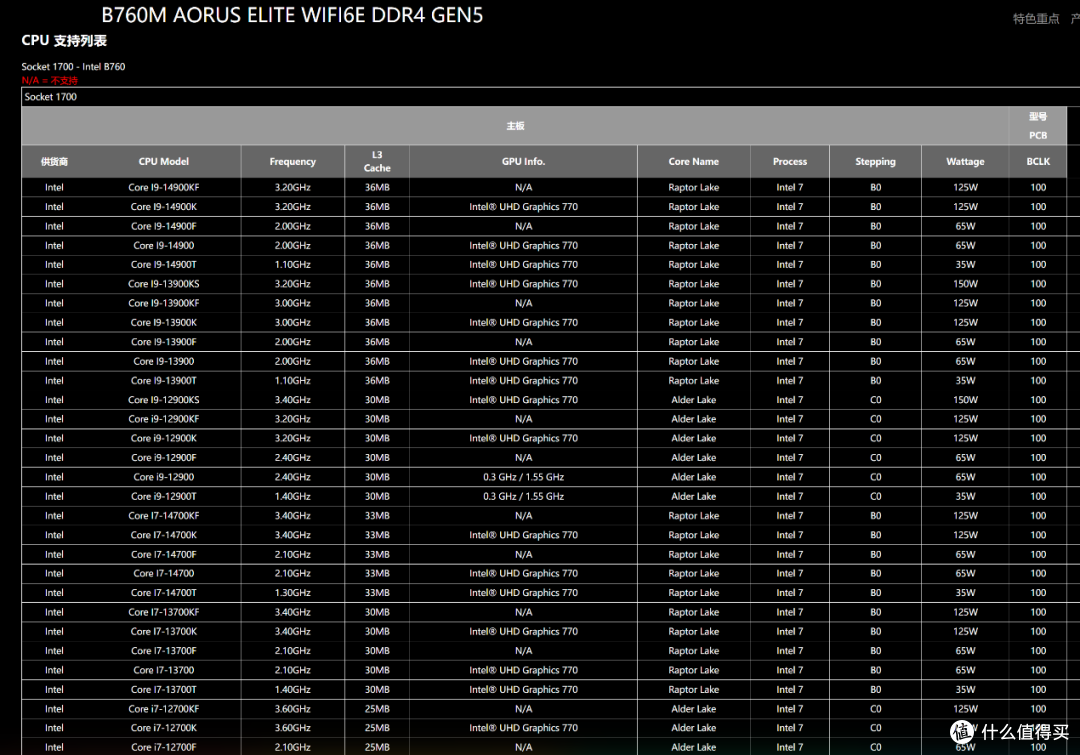Select Core I9-13900KF model cell
The width and height of the screenshot is (1080, 755).
[x=163, y=303]
